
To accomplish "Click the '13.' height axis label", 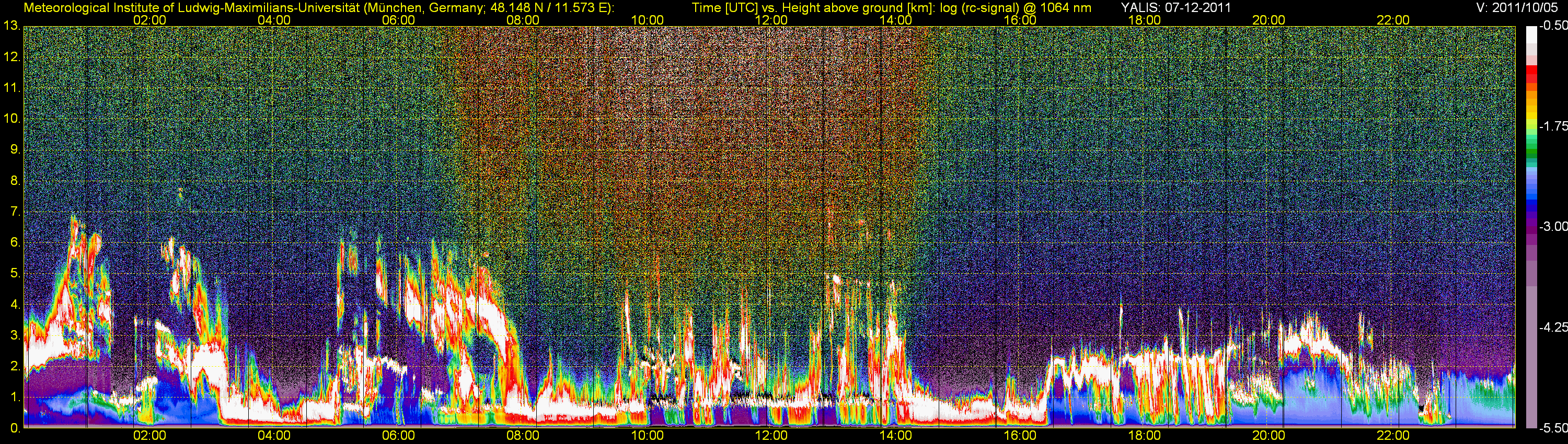I will click(12, 26).
